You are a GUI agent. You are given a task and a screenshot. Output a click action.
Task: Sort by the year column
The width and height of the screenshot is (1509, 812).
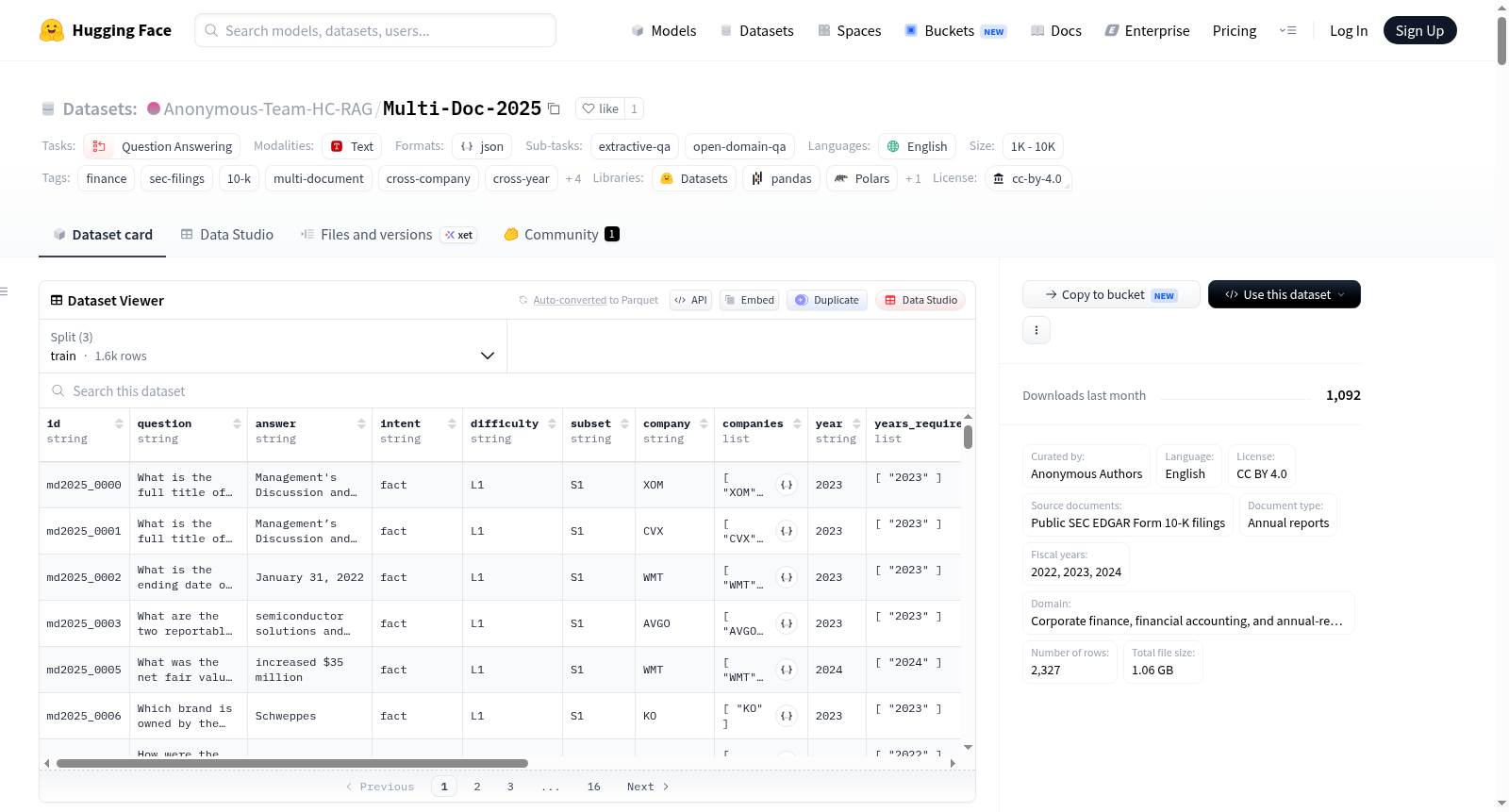856,423
